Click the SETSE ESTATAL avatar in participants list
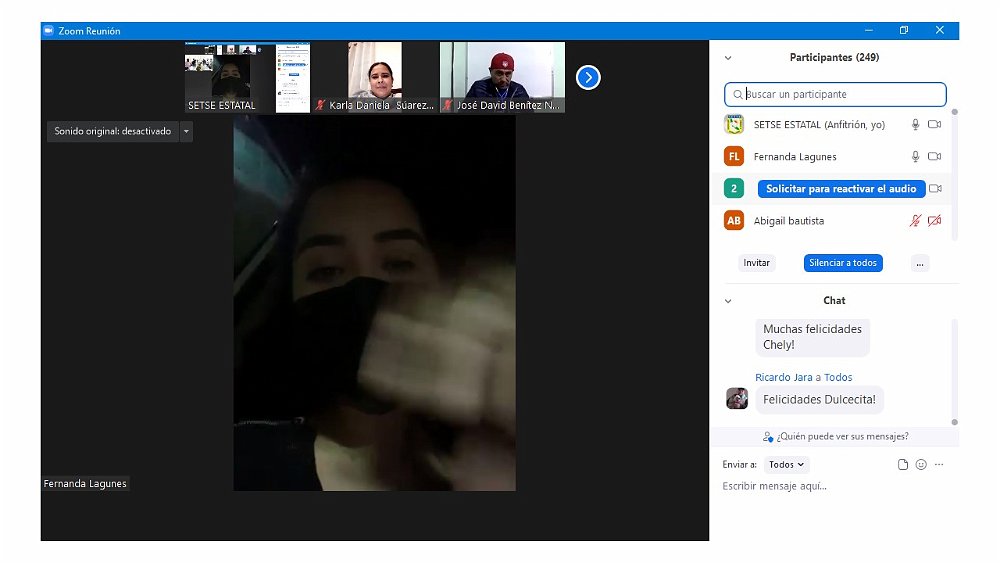The height and width of the screenshot is (563, 1000). [734, 125]
